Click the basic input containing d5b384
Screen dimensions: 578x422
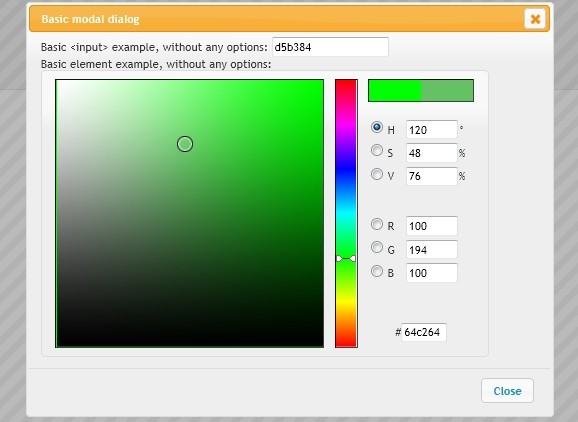pos(330,47)
